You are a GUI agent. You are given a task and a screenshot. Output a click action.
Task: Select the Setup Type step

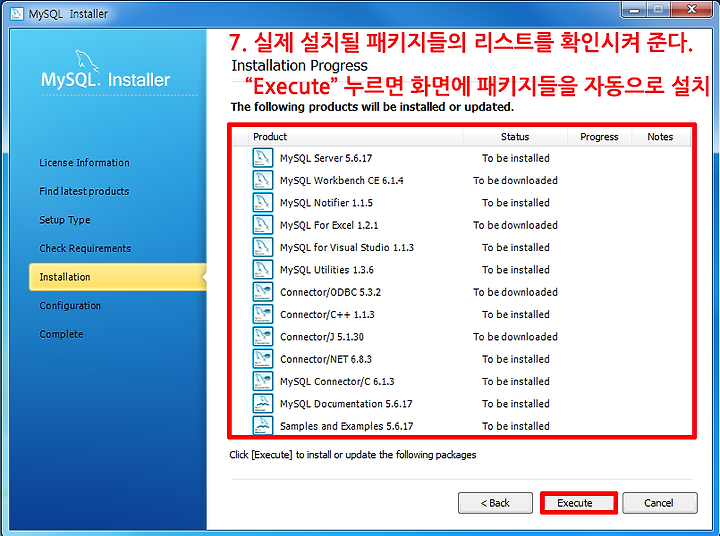(x=65, y=220)
